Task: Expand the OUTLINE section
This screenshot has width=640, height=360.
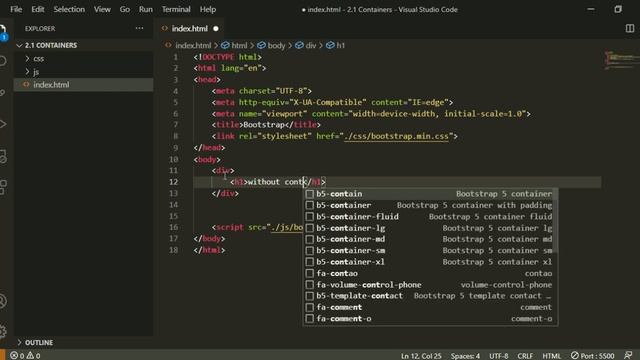Action: point(84,342)
